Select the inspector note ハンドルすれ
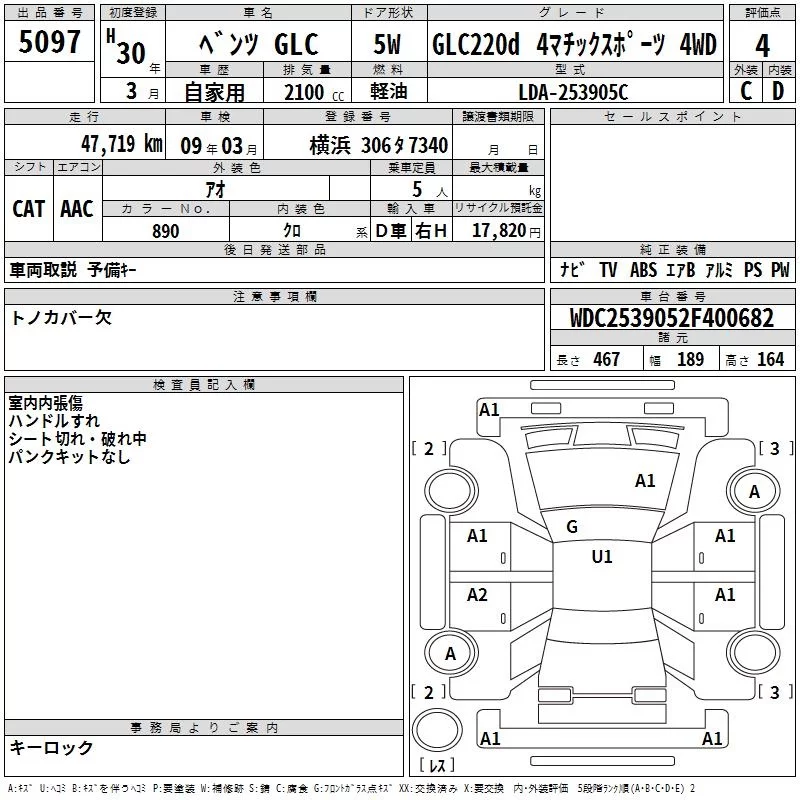 pos(54,421)
